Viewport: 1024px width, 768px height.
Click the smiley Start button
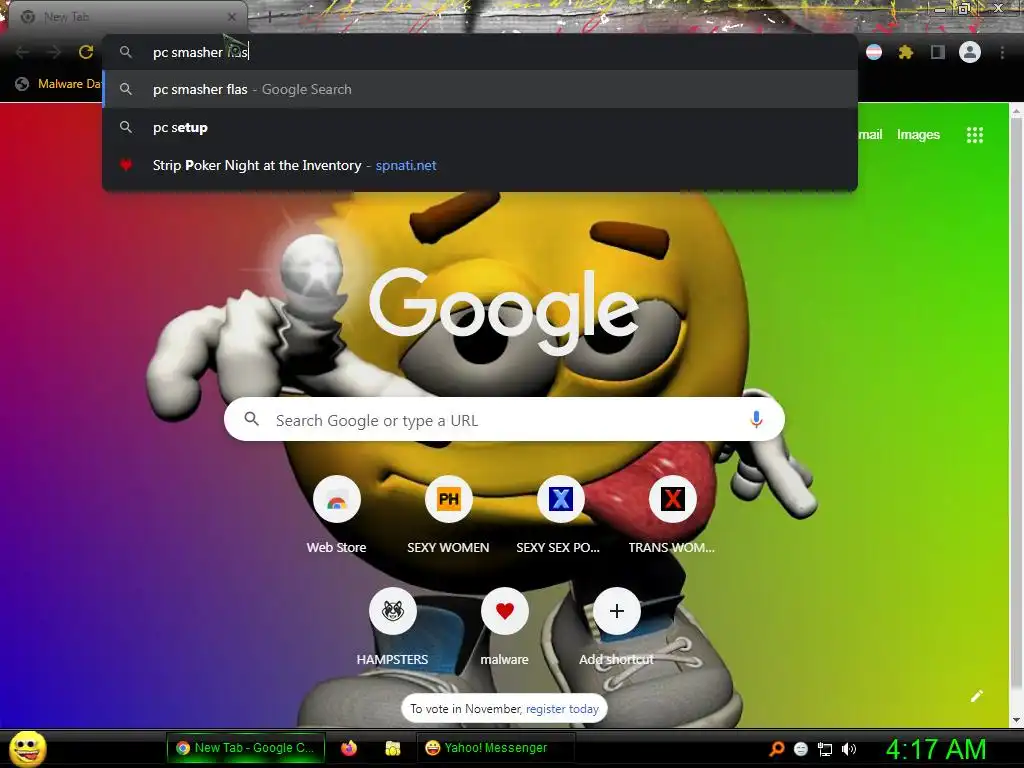(x=28, y=748)
